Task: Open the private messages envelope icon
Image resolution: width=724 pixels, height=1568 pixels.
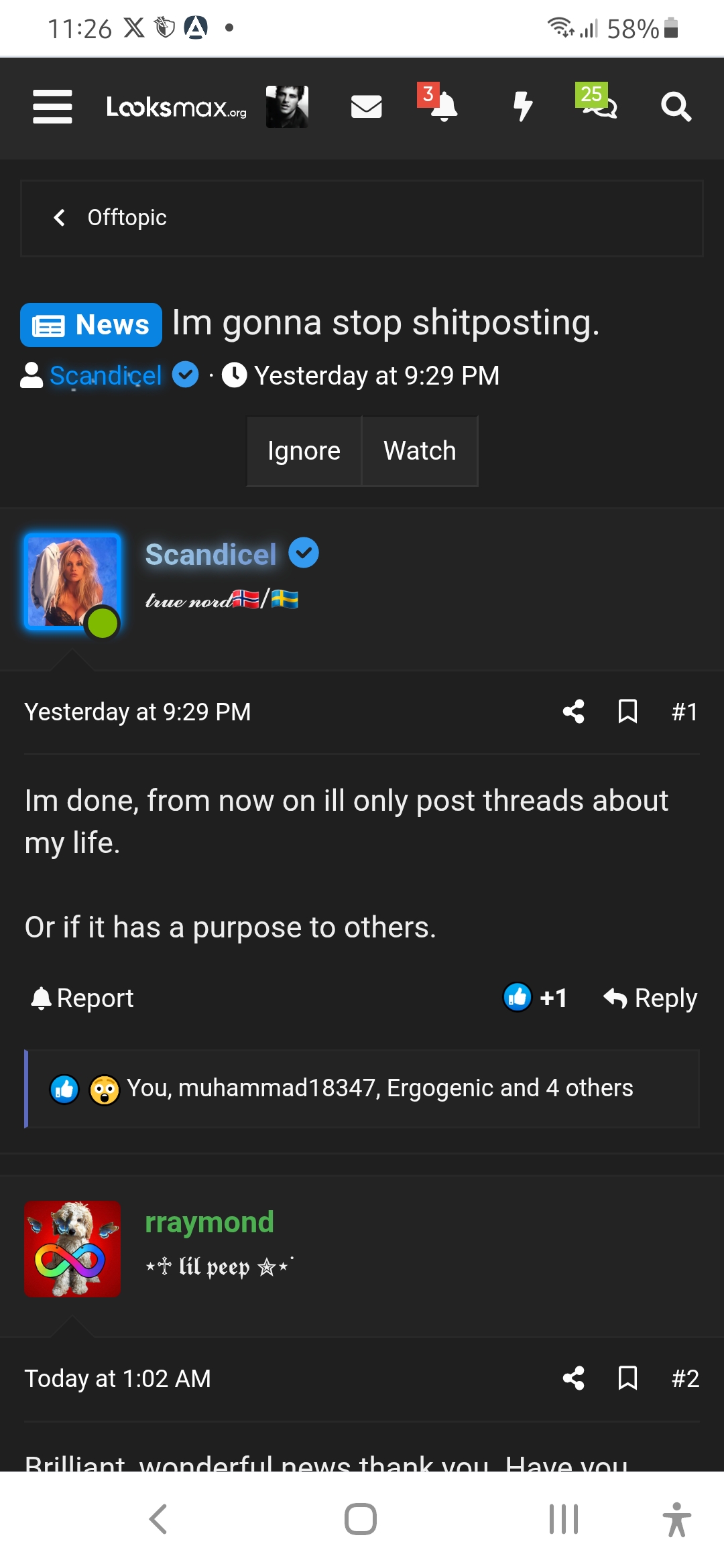Action: (x=366, y=107)
